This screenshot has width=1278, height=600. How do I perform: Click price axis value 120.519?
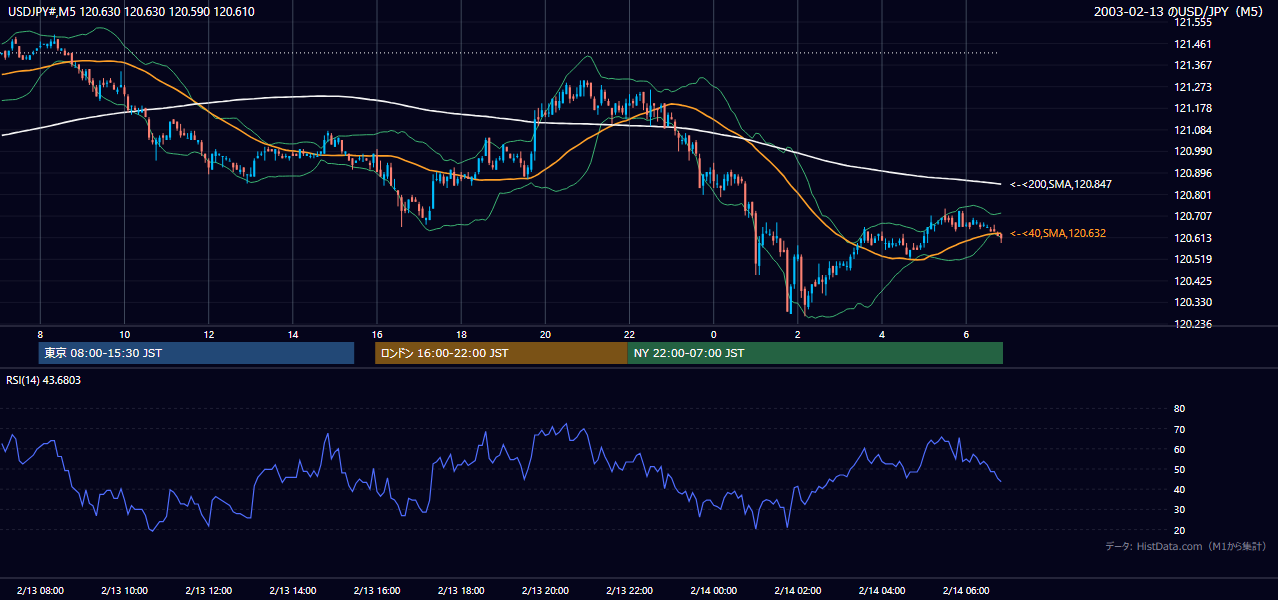point(1193,259)
